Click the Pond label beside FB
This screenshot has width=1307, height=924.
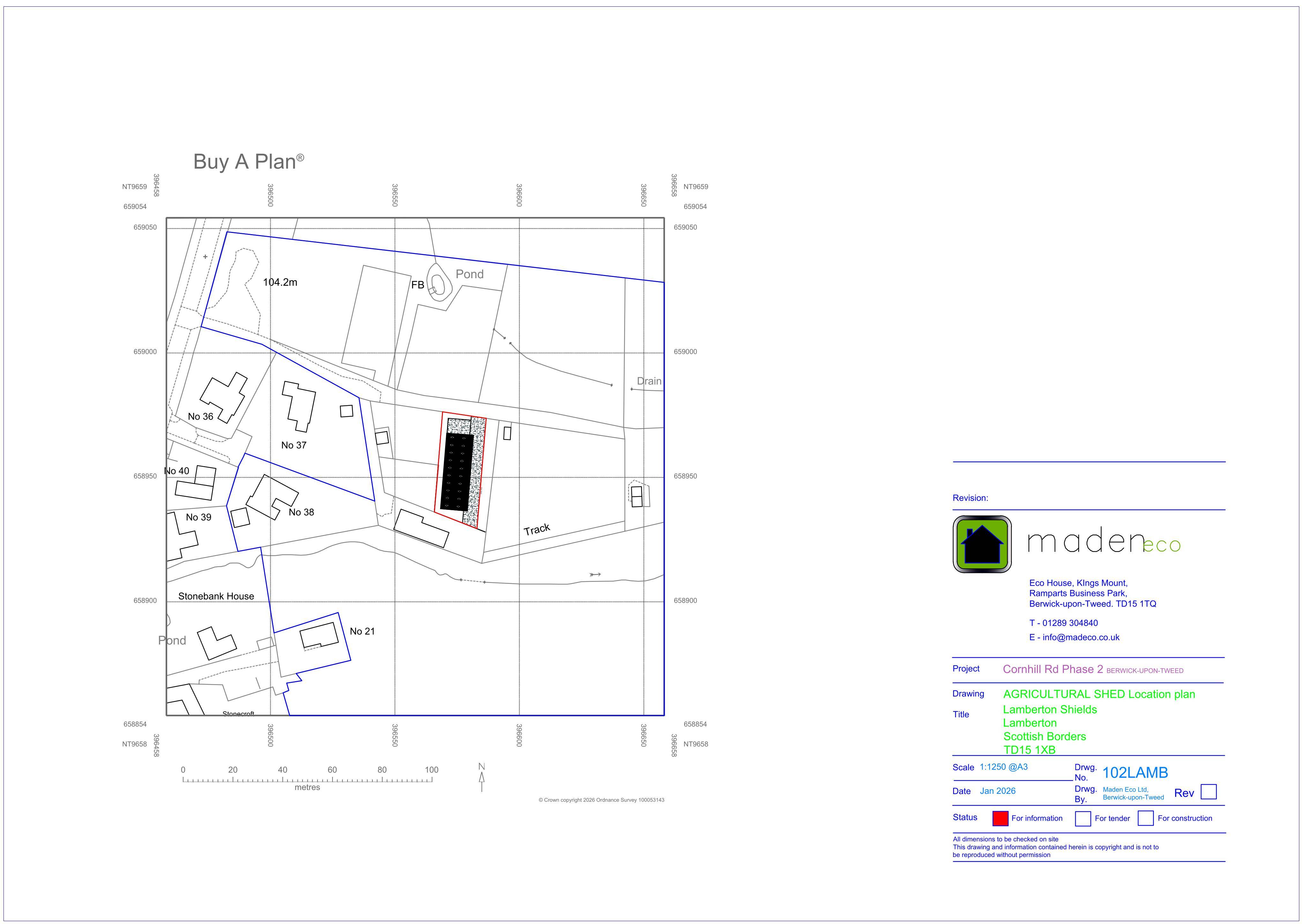[x=470, y=274]
